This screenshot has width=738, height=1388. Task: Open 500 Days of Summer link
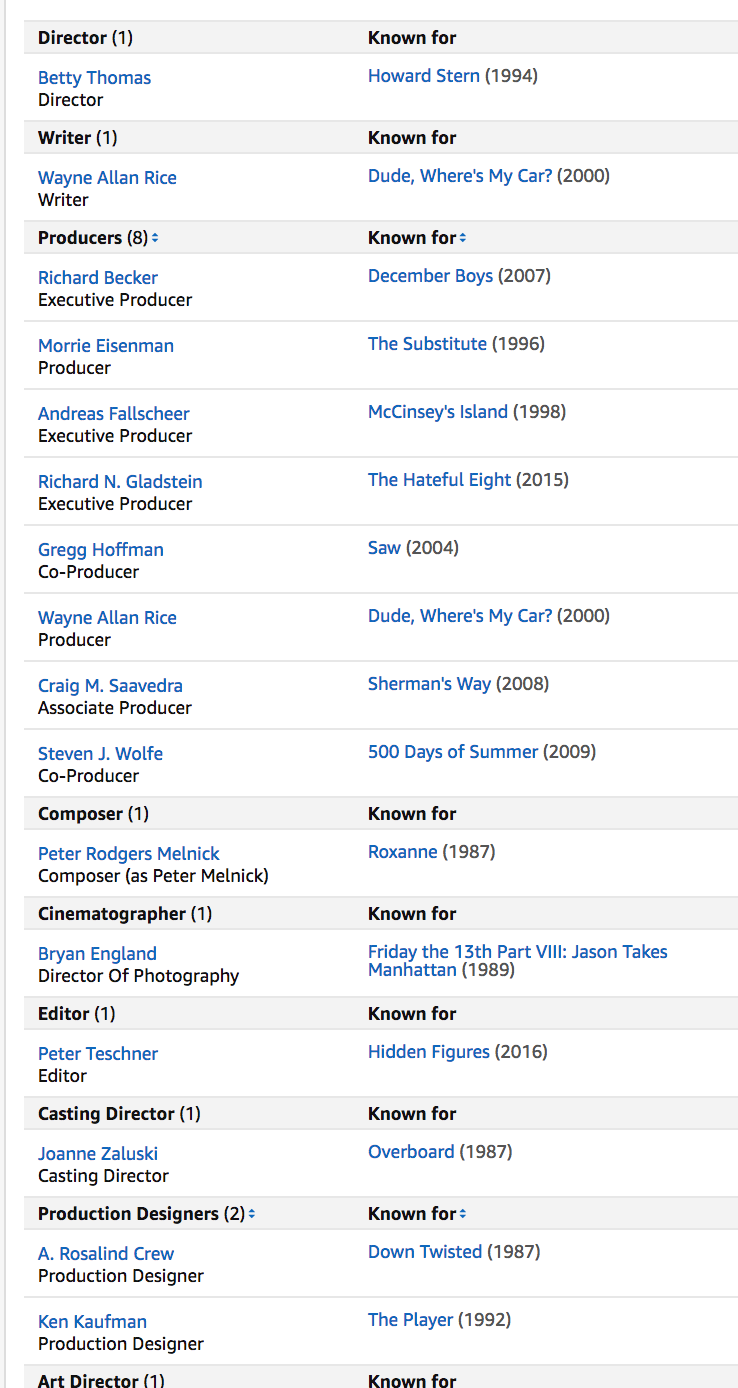[453, 752]
